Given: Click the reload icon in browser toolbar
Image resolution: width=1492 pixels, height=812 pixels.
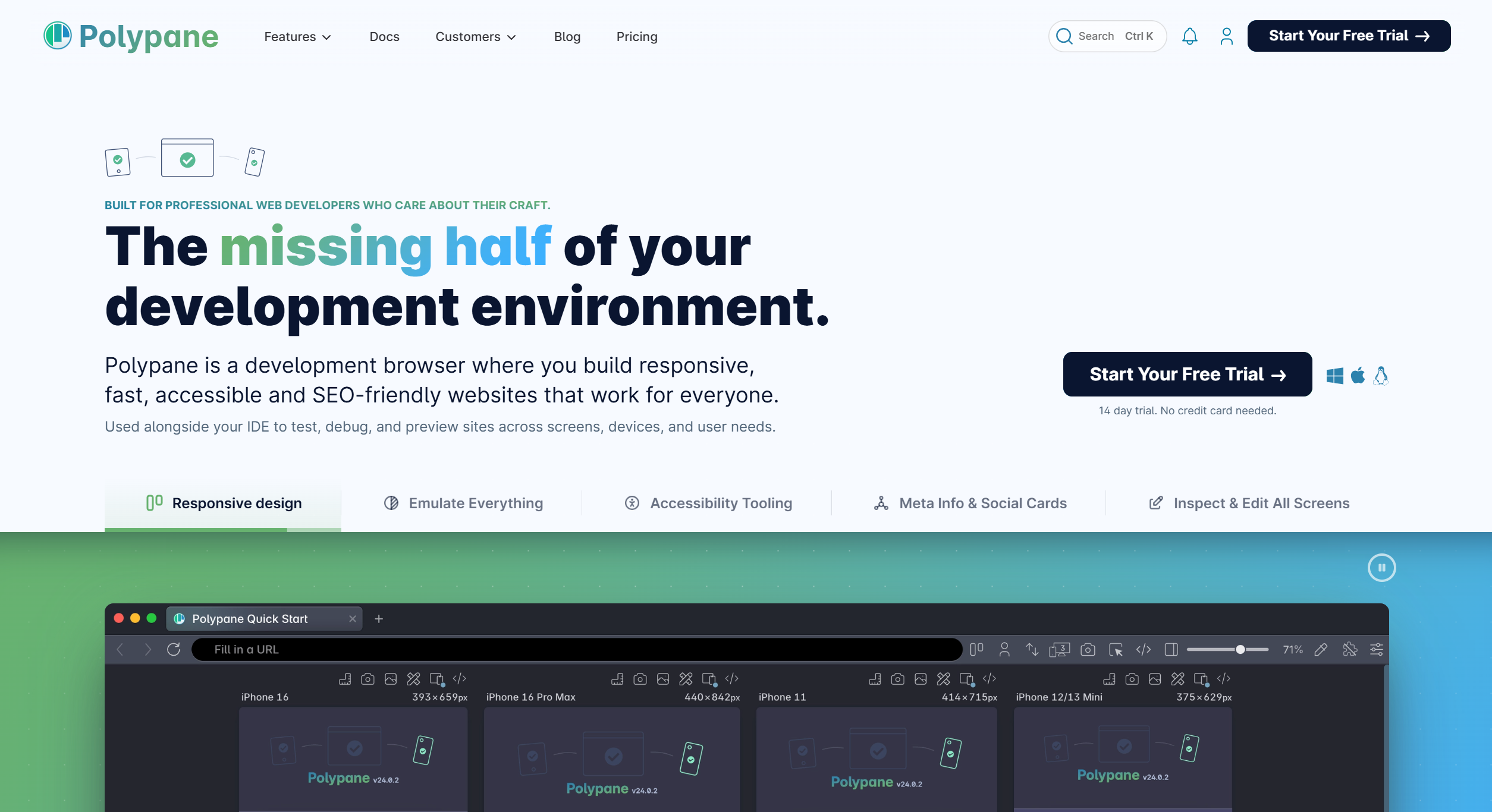Looking at the screenshot, I should coord(174,649).
